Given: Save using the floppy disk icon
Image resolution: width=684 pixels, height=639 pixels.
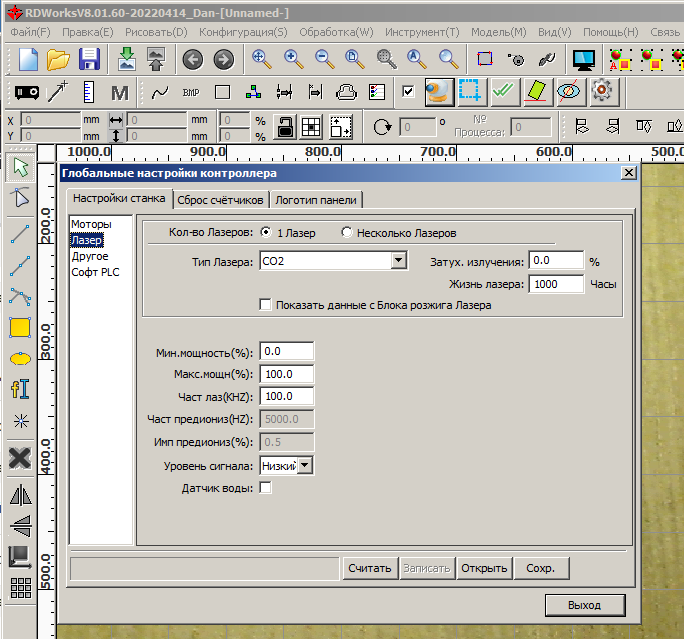Looking at the screenshot, I should click(89, 59).
